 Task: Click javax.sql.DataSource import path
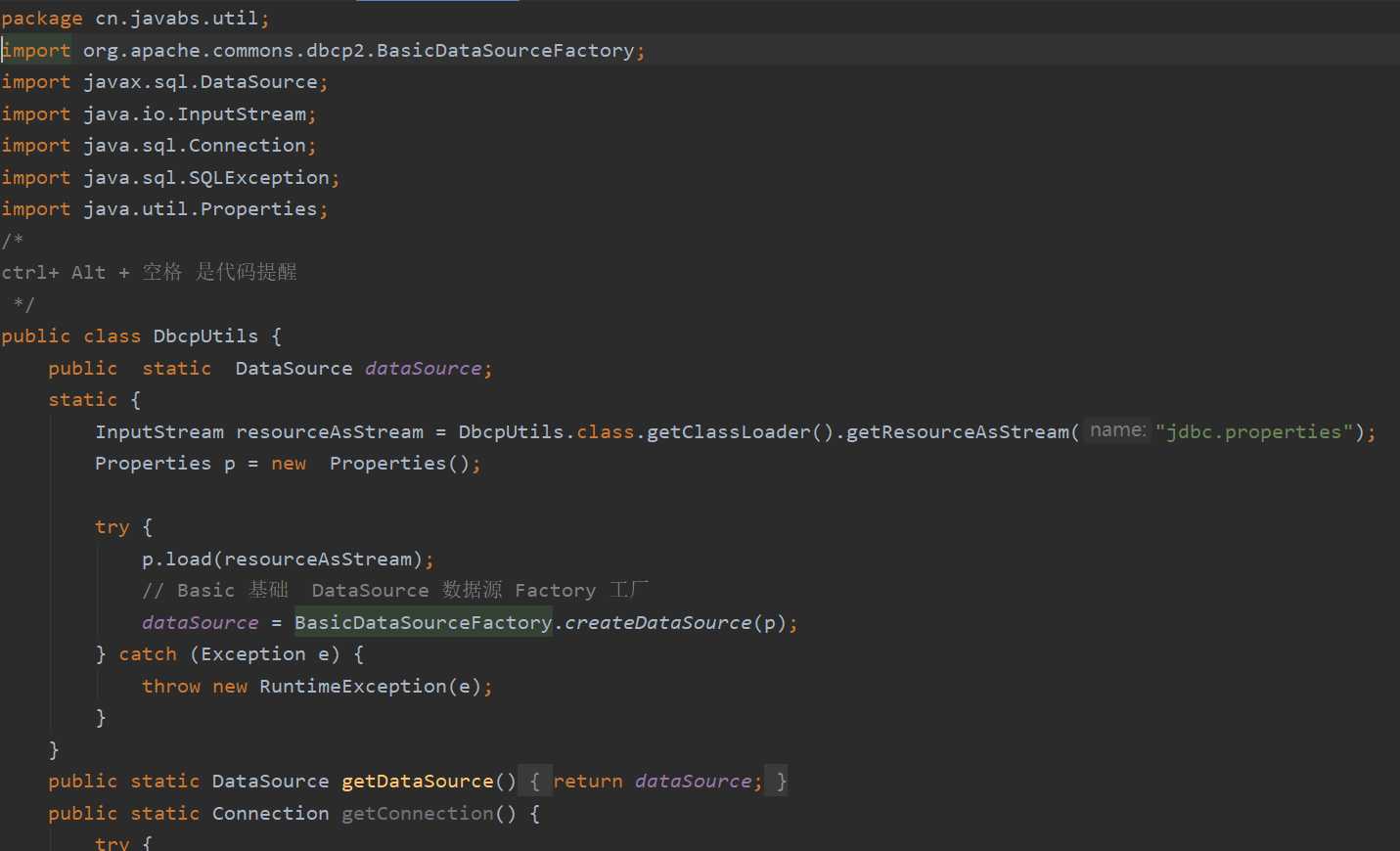click(x=201, y=82)
